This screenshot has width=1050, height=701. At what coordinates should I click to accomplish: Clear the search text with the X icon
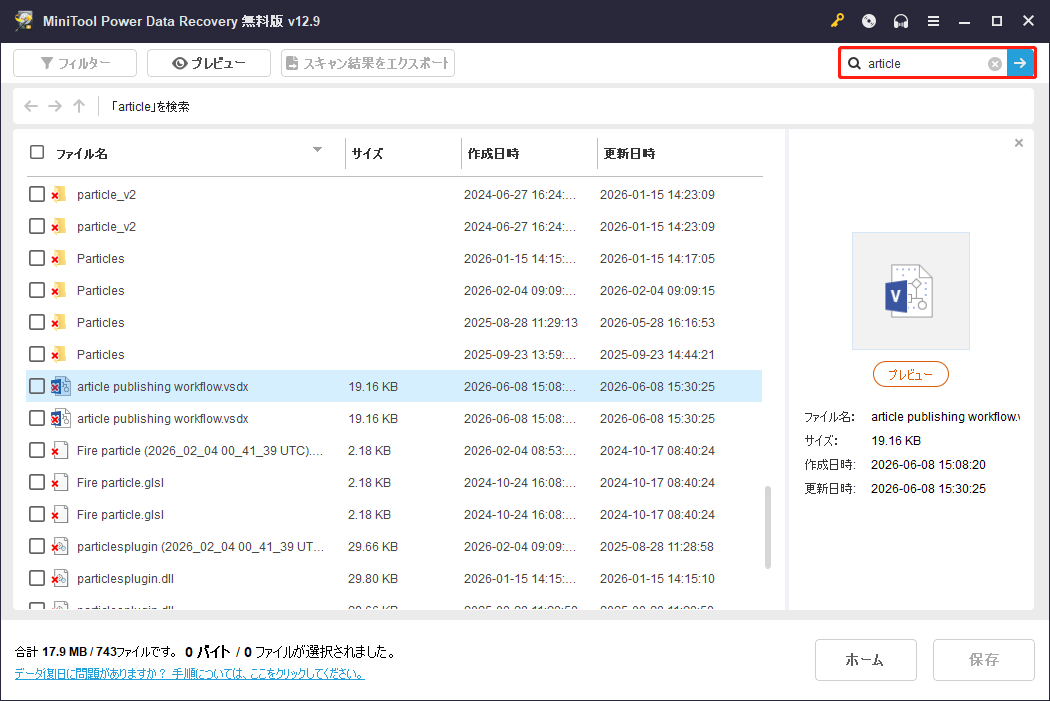coord(995,64)
